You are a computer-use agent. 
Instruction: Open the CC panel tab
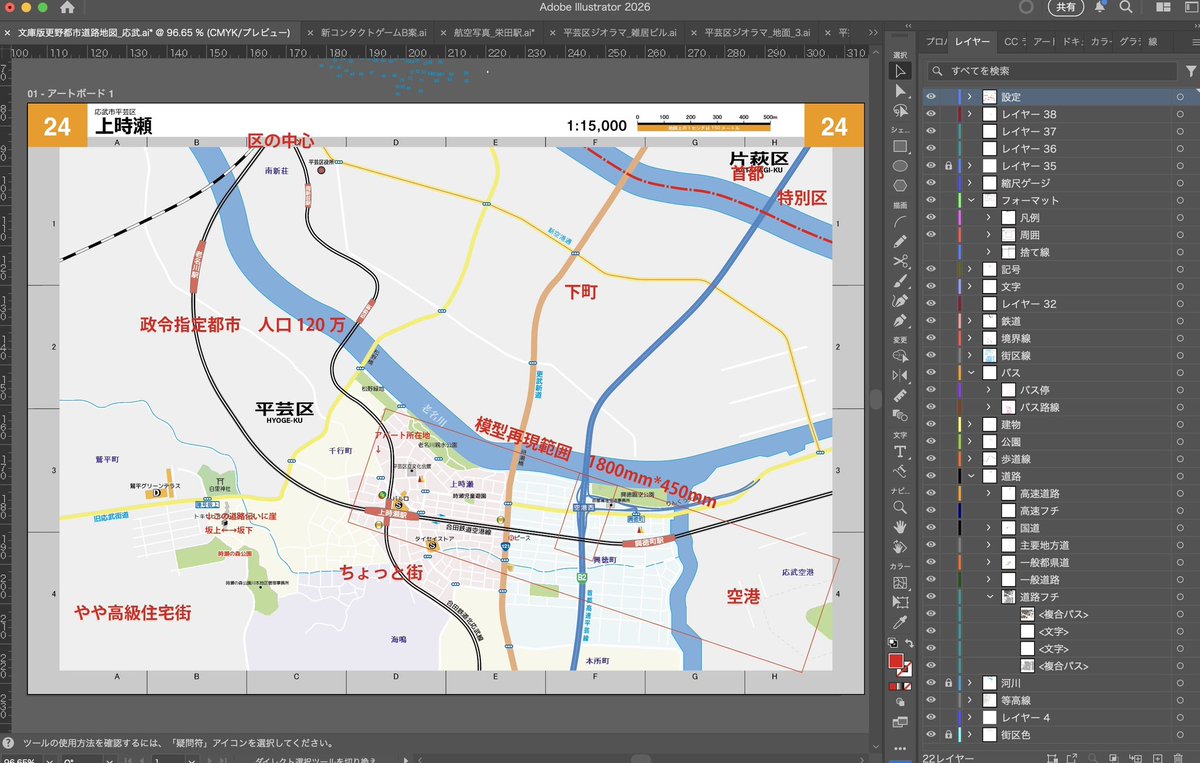click(x=1011, y=42)
